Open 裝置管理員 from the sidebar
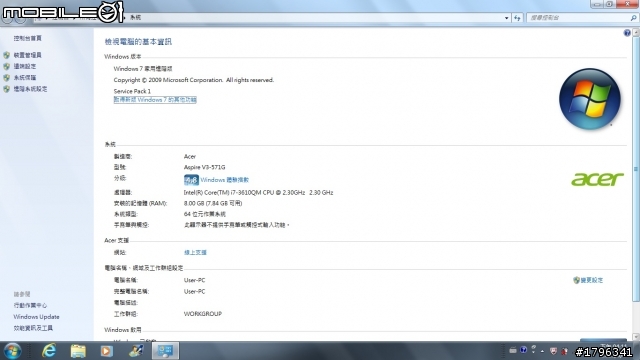The height and width of the screenshot is (360, 640). [27, 55]
